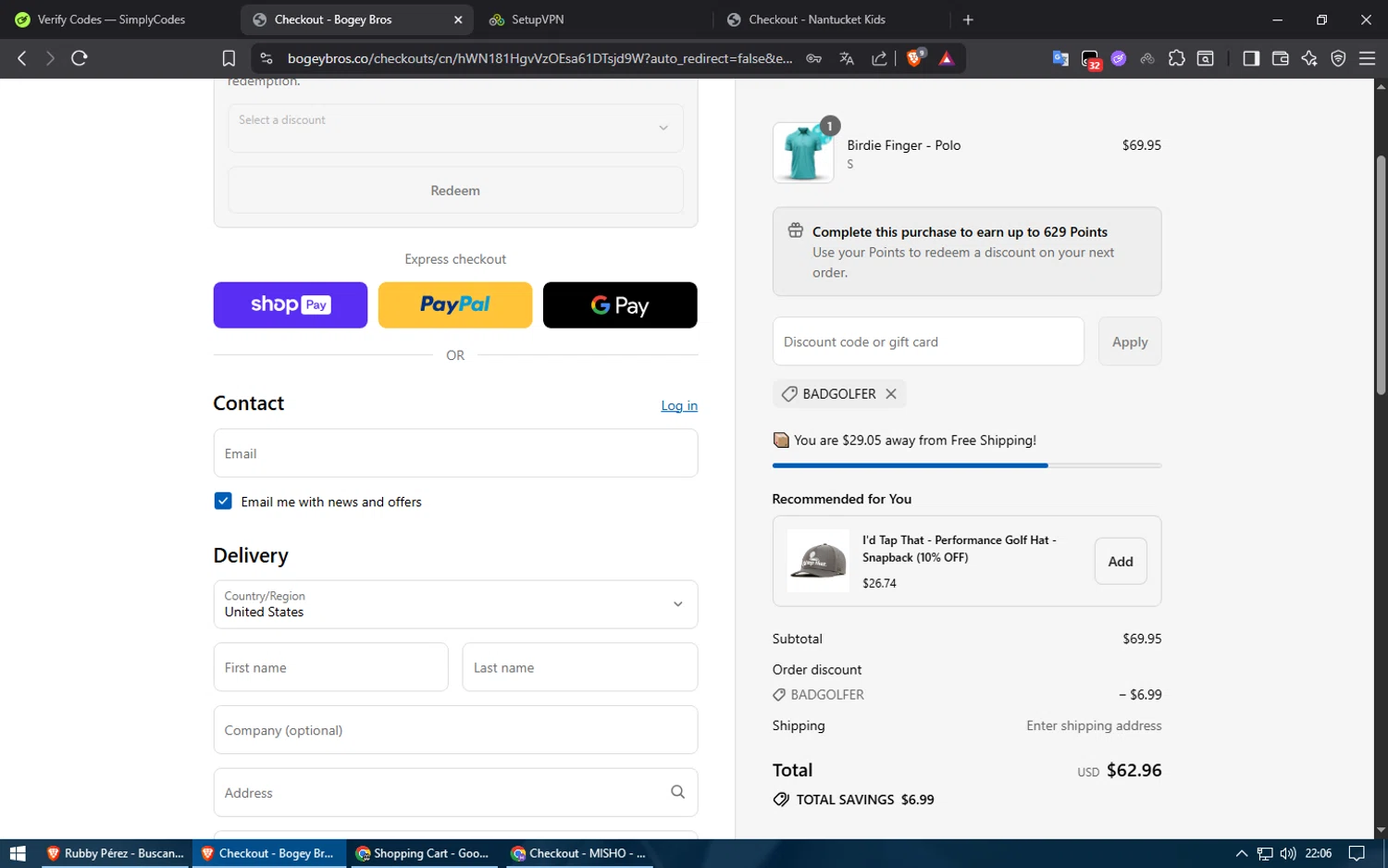
Task: Expand Select a discount dropdown
Action: click(x=455, y=128)
